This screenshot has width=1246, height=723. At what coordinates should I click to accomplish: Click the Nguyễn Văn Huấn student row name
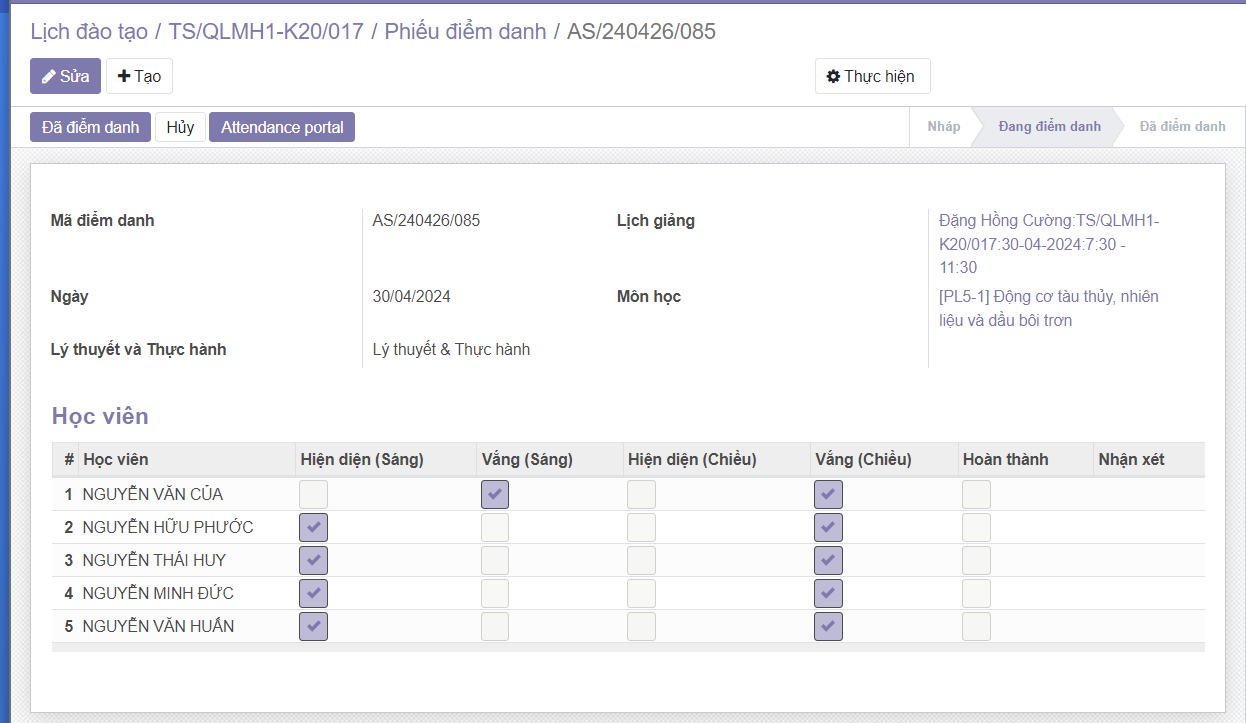pyautogui.click(x=158, y=626)
